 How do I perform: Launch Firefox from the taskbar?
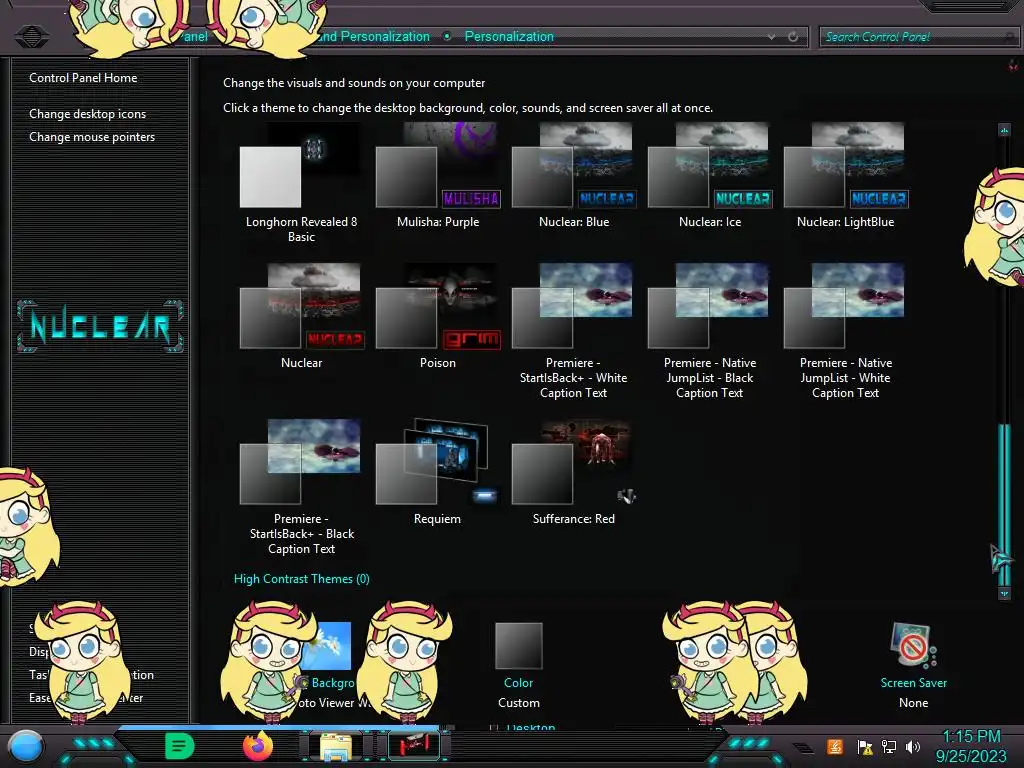(258, 746)
